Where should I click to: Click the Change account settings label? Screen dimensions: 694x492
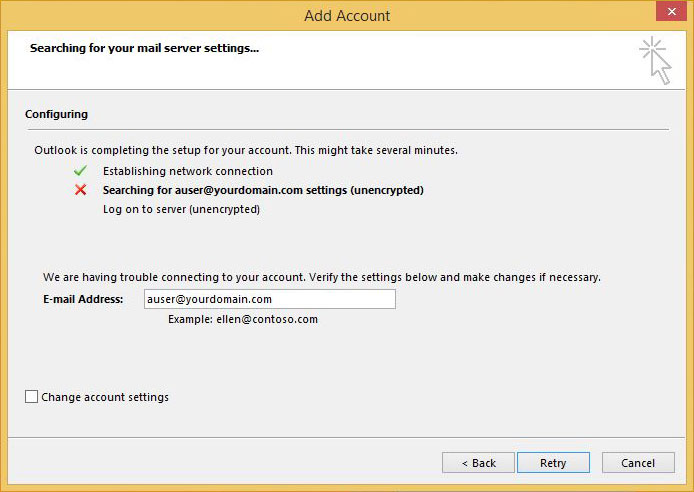[105, 397]
